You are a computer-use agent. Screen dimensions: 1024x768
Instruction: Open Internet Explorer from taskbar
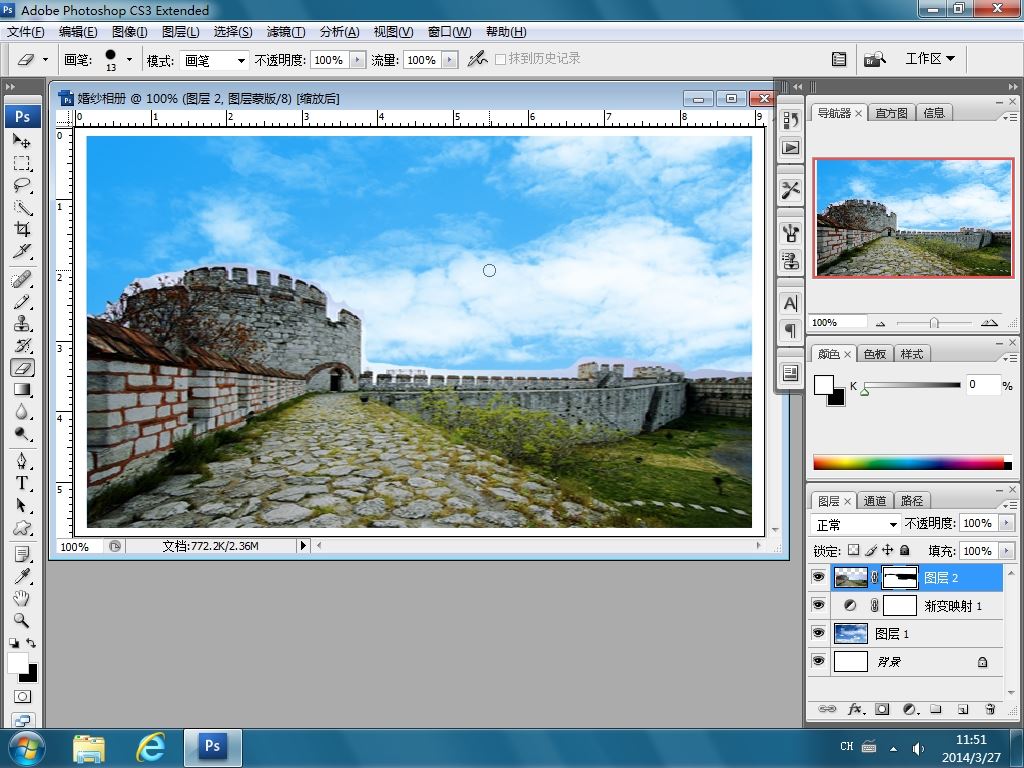150,748
